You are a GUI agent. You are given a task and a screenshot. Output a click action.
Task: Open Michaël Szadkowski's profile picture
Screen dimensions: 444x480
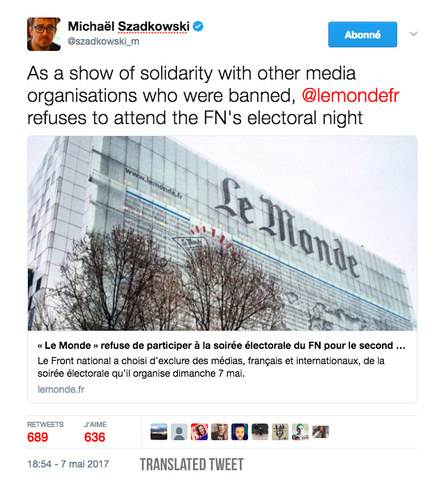44,34
